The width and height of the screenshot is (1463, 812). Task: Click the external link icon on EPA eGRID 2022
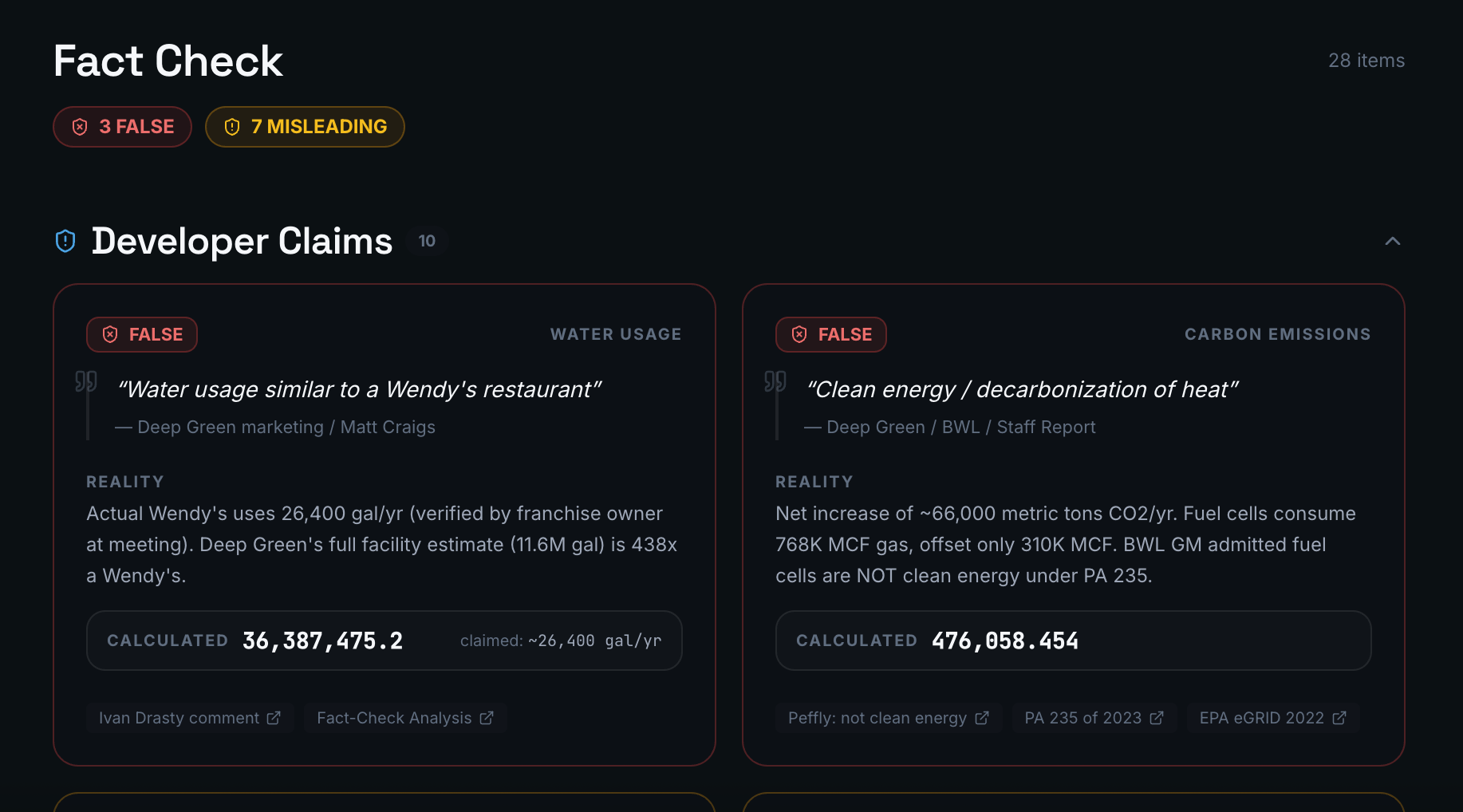point(1339,717)
